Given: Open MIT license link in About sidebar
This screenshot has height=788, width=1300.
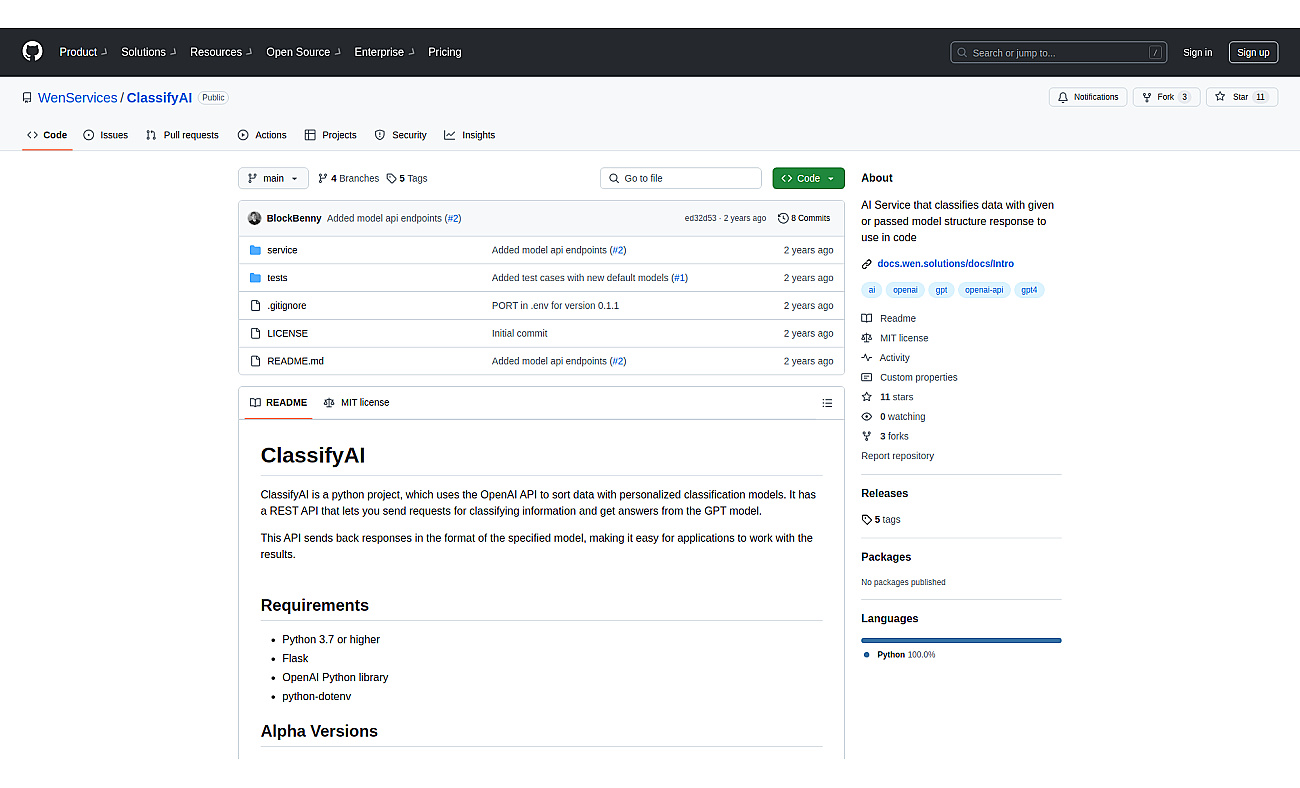Looking at the screenshot, I should (895, 338).
